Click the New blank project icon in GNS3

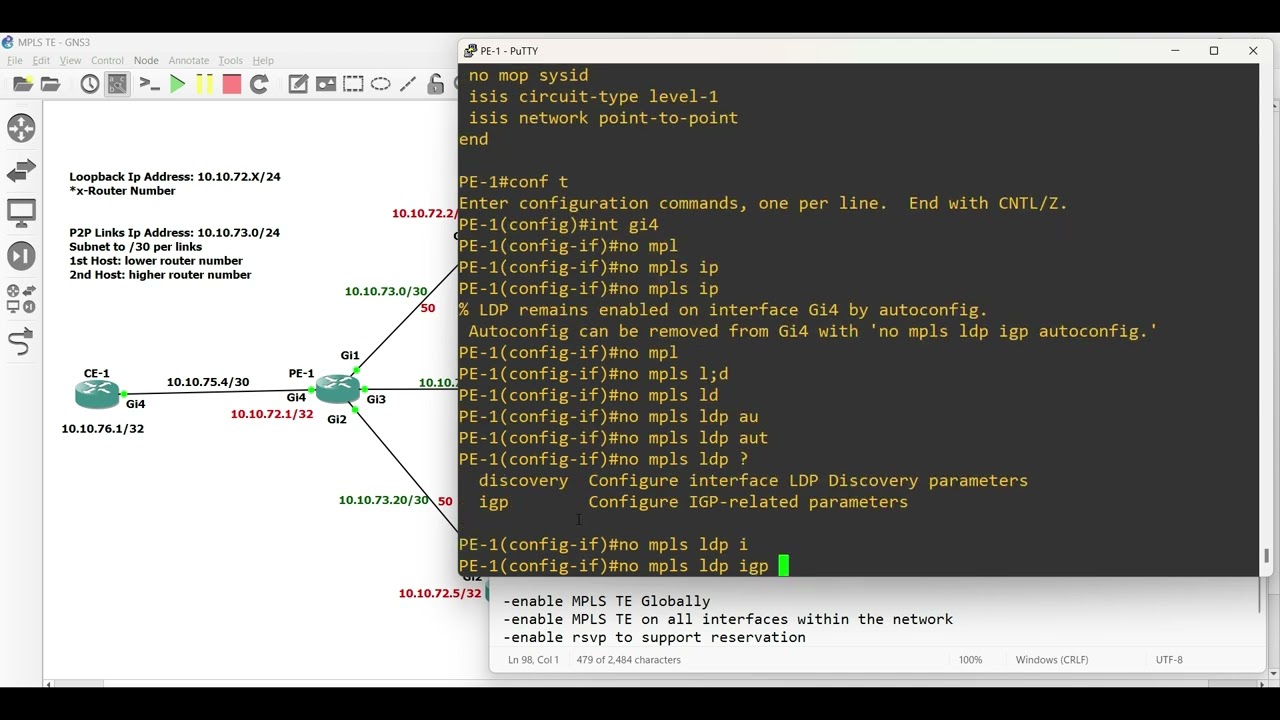tap(22, 85)
